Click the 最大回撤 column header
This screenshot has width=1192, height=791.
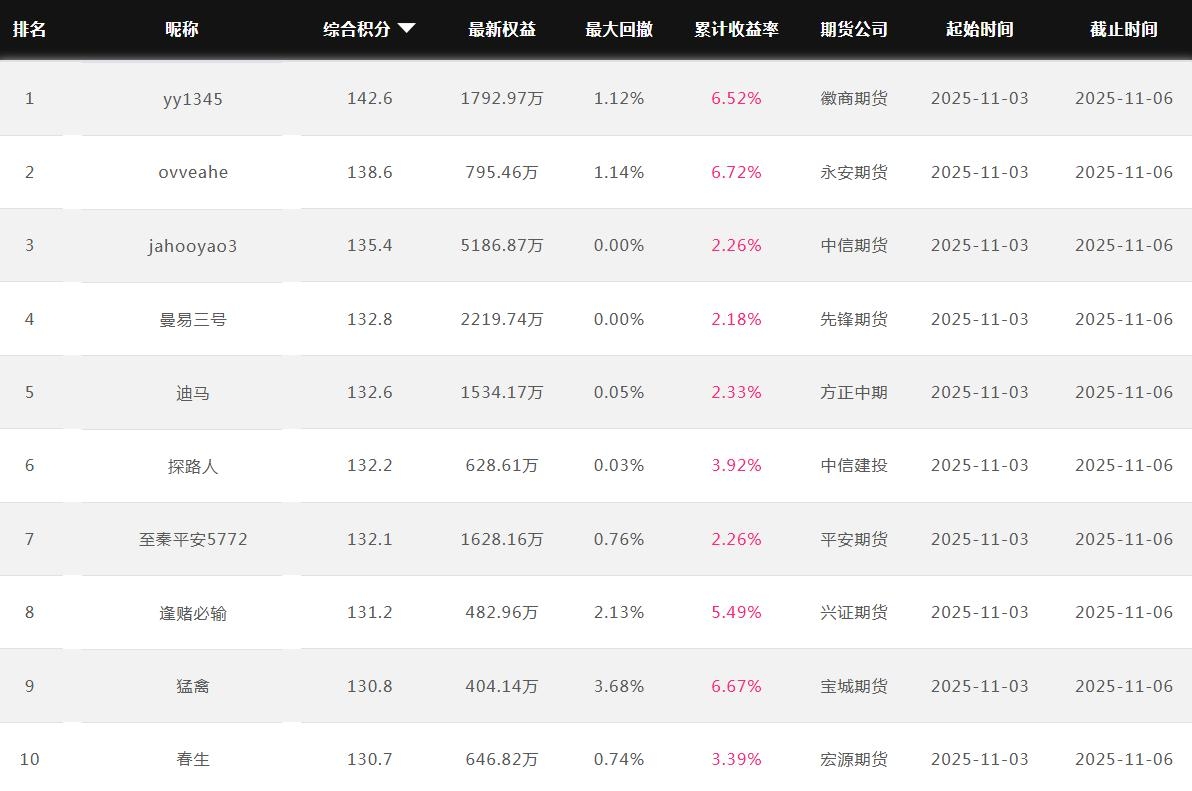(x=619, y=29)
